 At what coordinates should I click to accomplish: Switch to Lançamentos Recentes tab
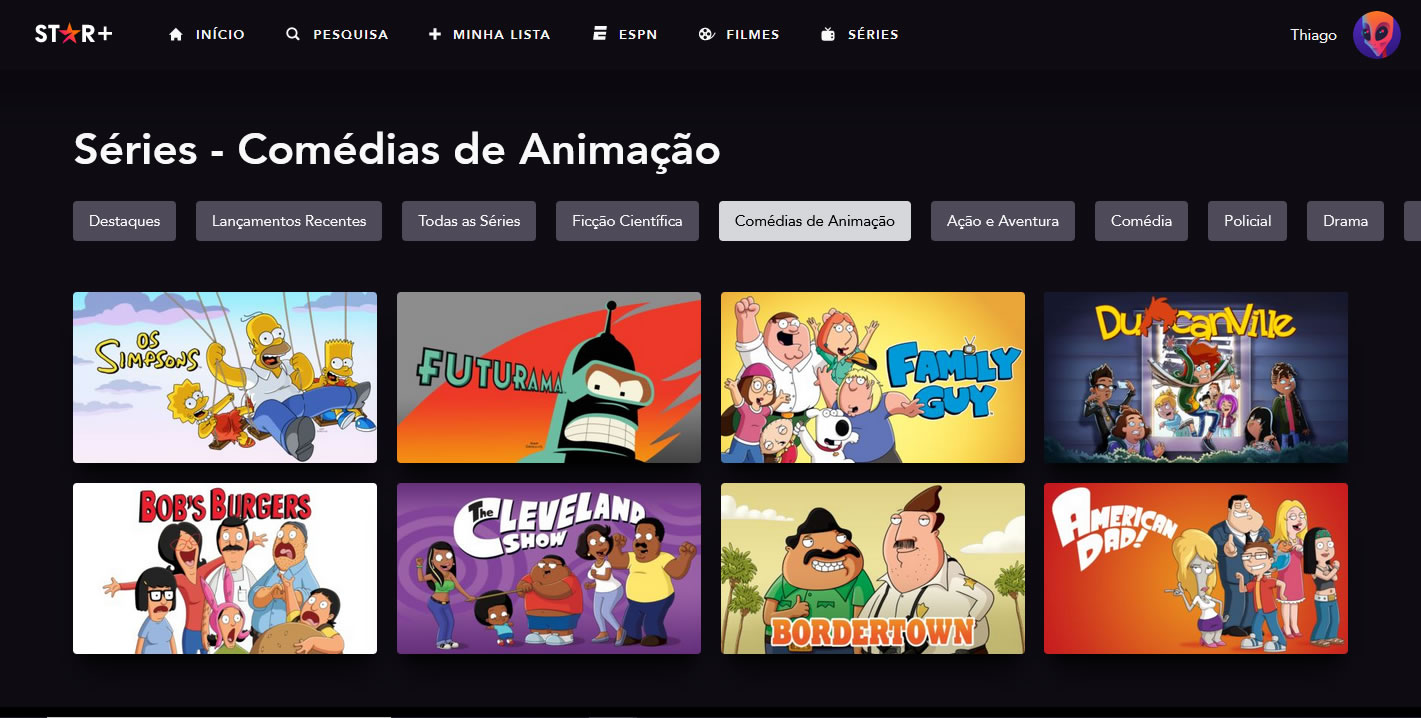(289, 221)
